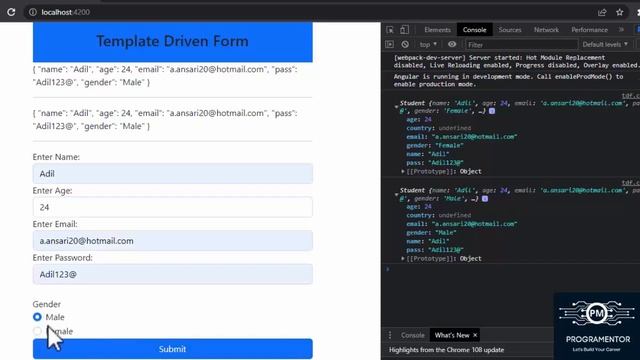Screen dimensions: 640x360
Task: Open the Sources tab
Action: point(510,30)
